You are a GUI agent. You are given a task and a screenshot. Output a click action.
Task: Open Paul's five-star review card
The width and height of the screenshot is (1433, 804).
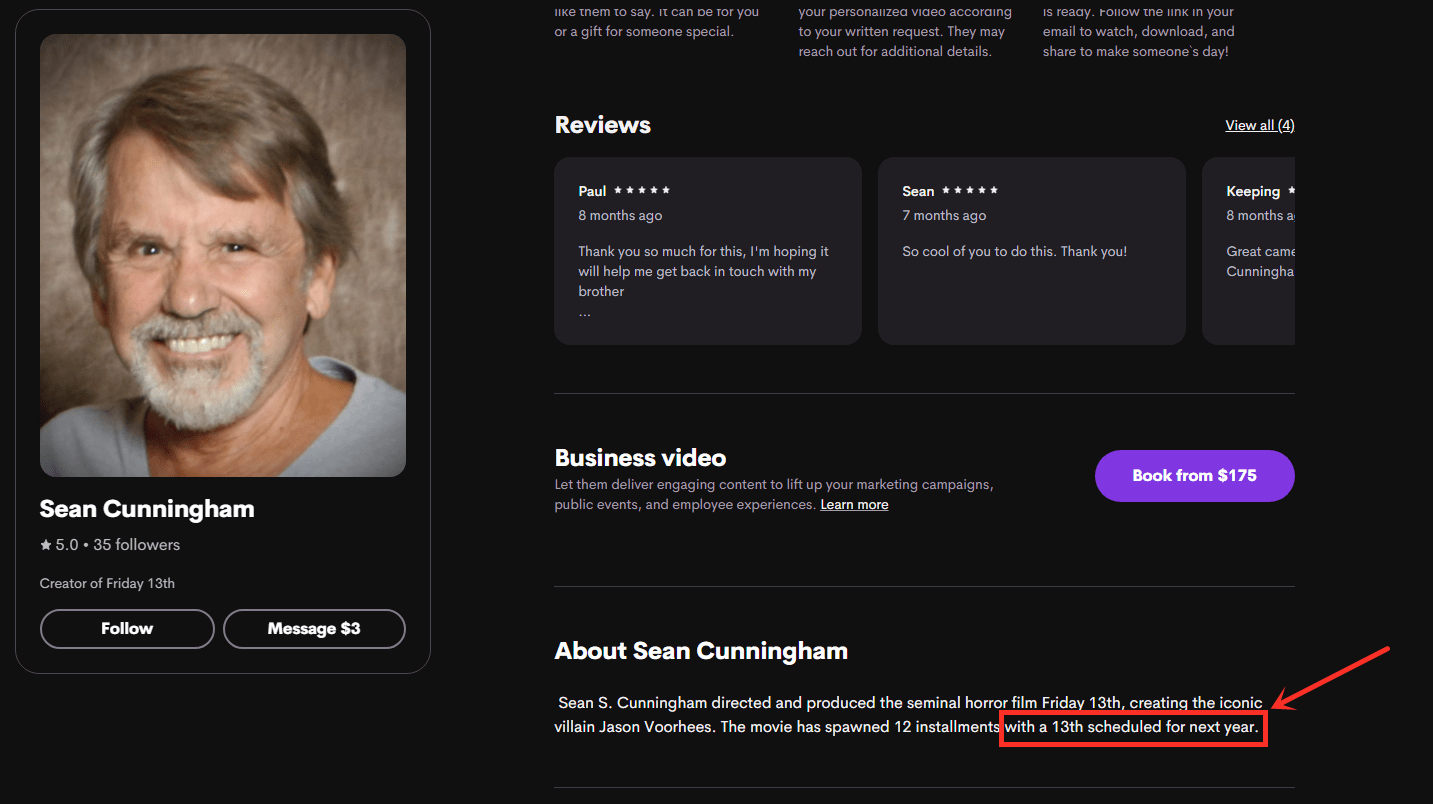708,251
